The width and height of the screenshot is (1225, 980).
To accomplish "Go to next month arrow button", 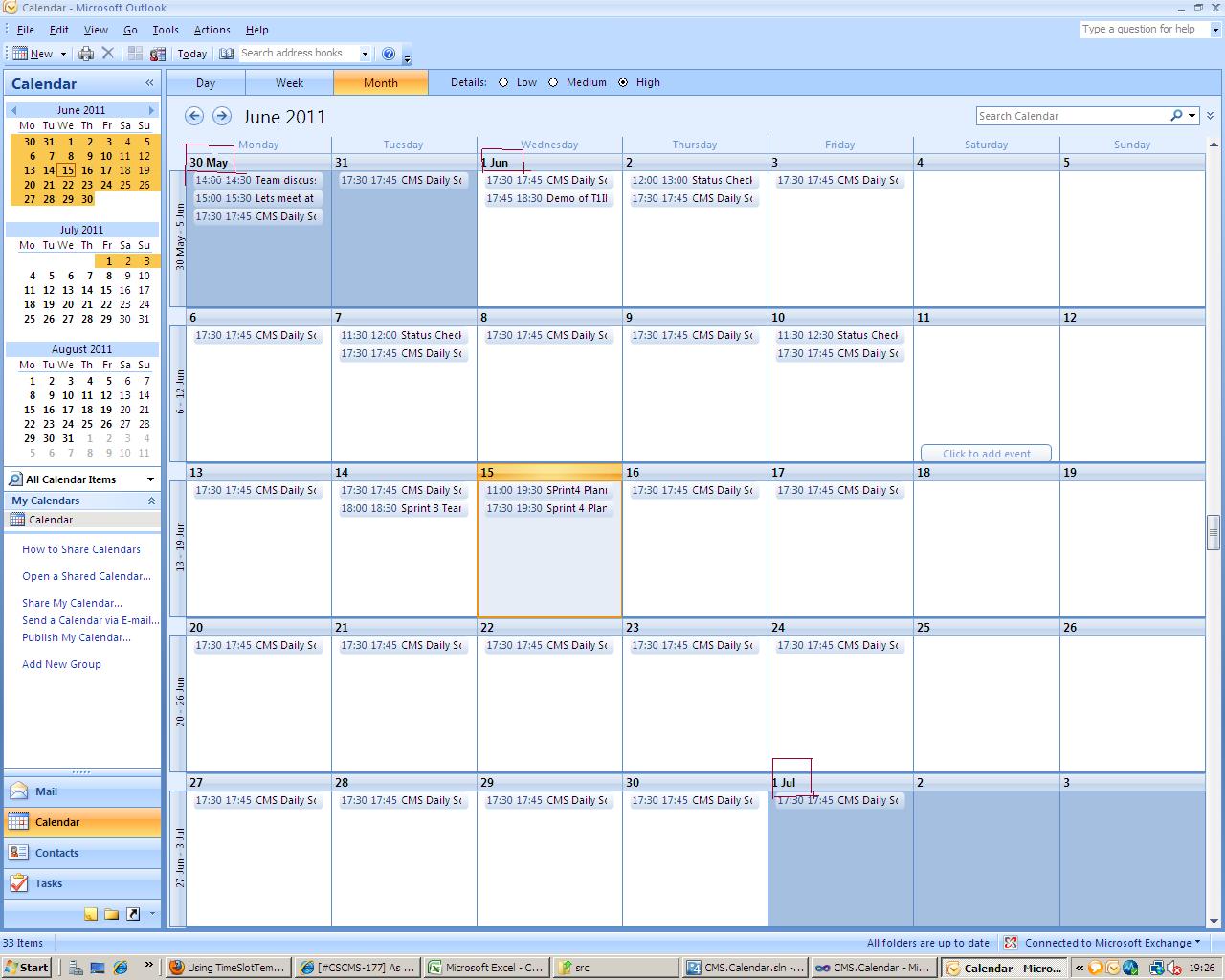I will tap(222, 116).
